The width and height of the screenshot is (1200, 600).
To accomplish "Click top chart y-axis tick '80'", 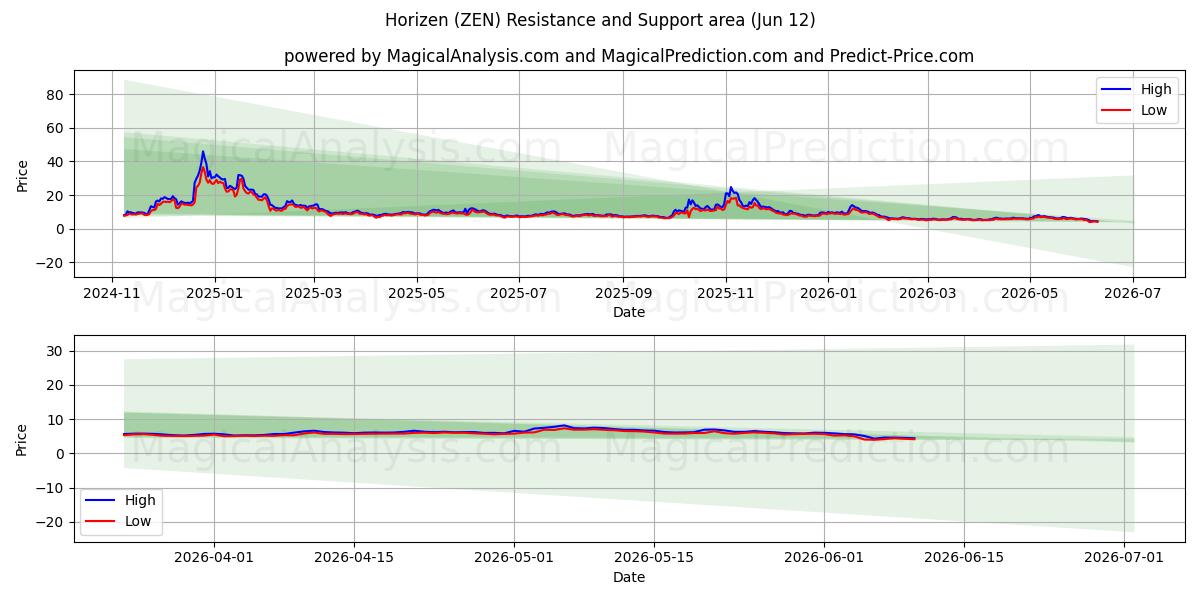I will (x=56, y=95).
